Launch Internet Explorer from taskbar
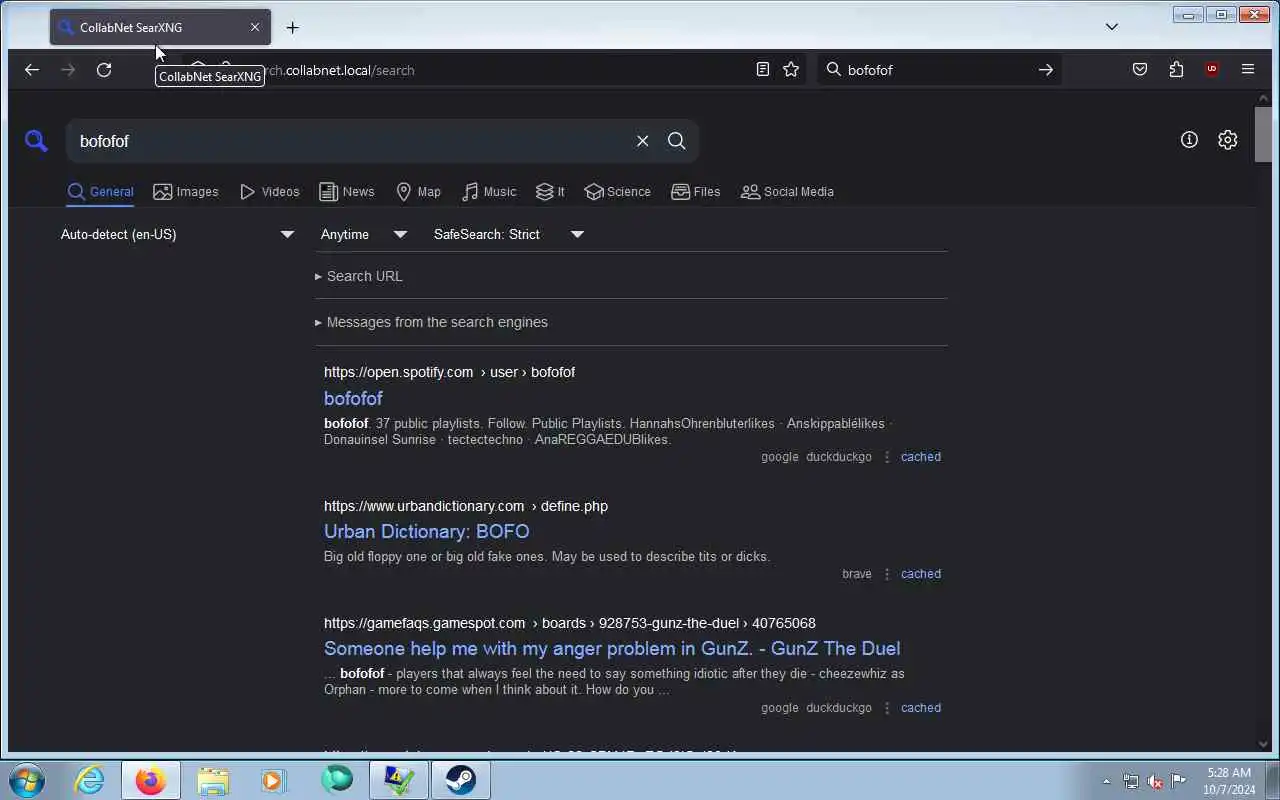 pyautogui.click(x=90, y=780)
